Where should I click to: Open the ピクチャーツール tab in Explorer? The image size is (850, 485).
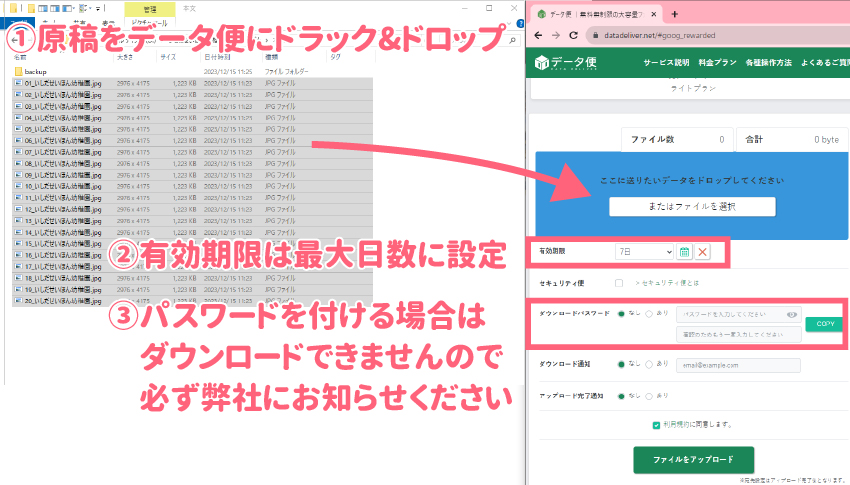point(150,23)
